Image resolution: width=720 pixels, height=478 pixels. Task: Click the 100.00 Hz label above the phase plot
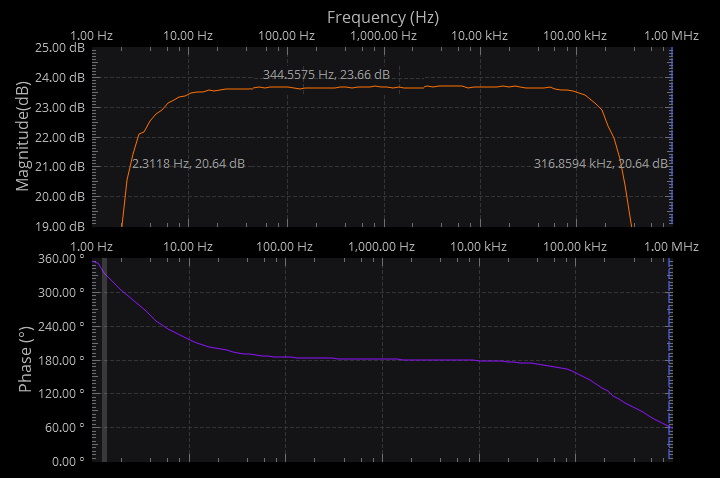click(284, 247)
